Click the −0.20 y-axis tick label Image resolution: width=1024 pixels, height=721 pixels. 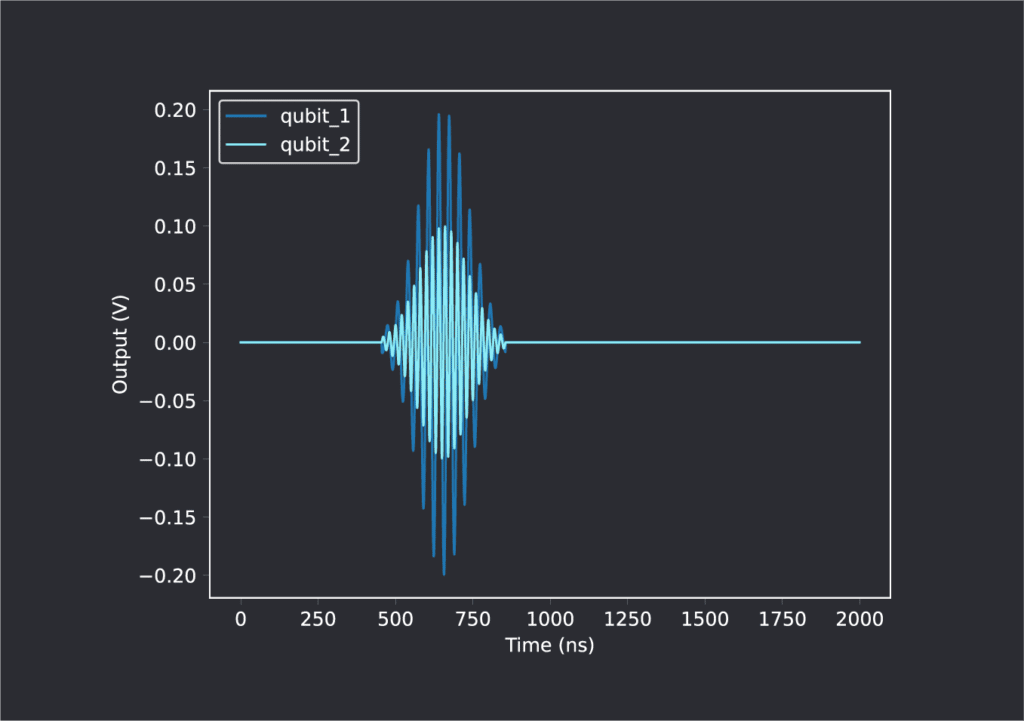172,576
